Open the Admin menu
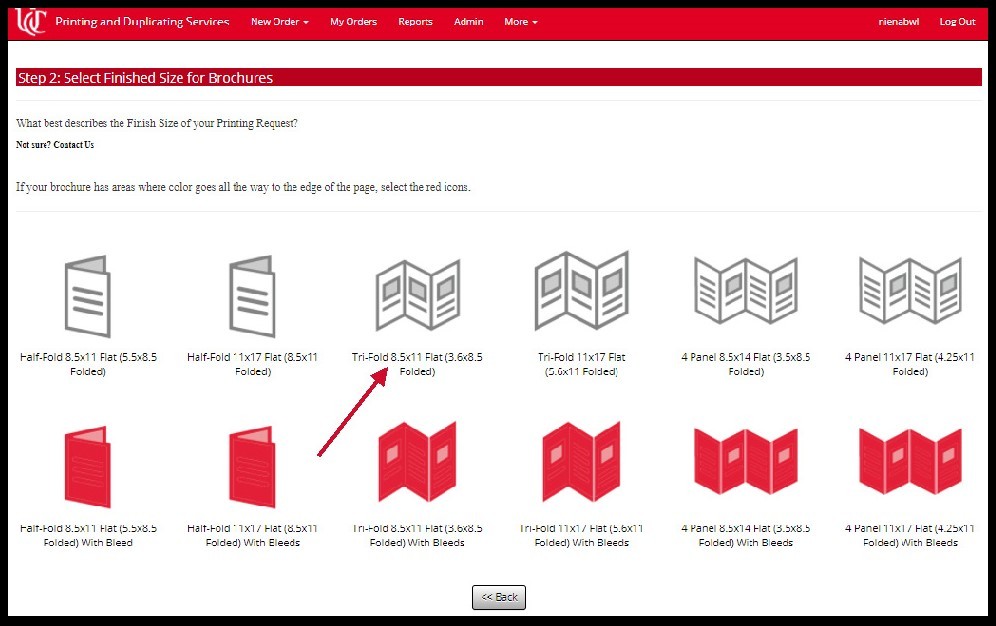The image size is (996, 626). pos(468,20)
